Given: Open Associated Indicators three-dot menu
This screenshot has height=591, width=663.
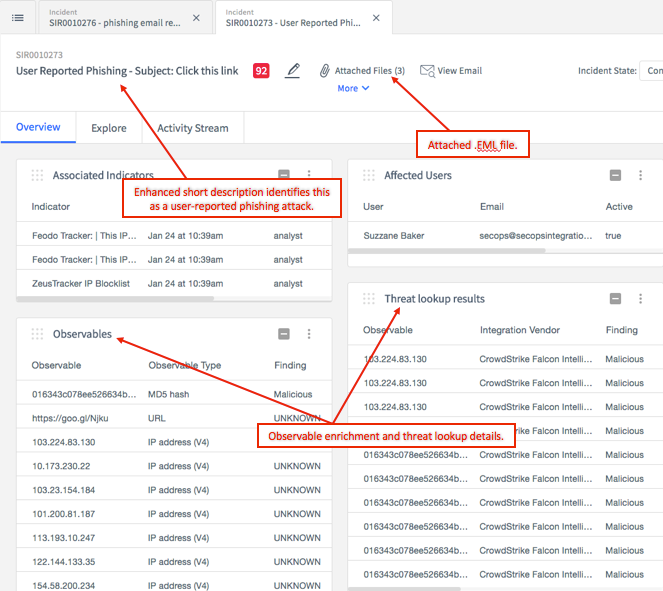Looking at the screenshot, I should (x=309, y=174).
